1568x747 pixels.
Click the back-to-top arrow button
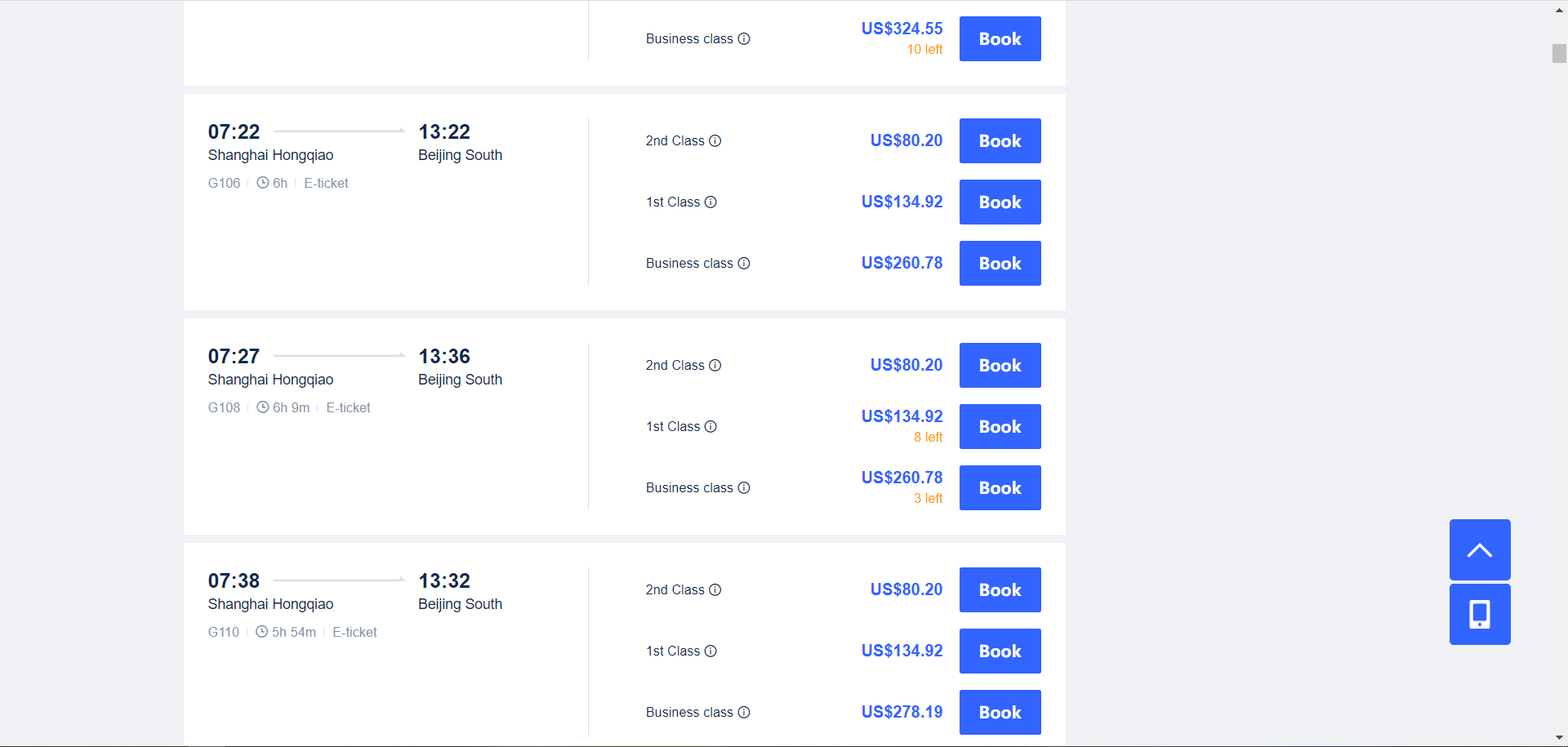1480,549
